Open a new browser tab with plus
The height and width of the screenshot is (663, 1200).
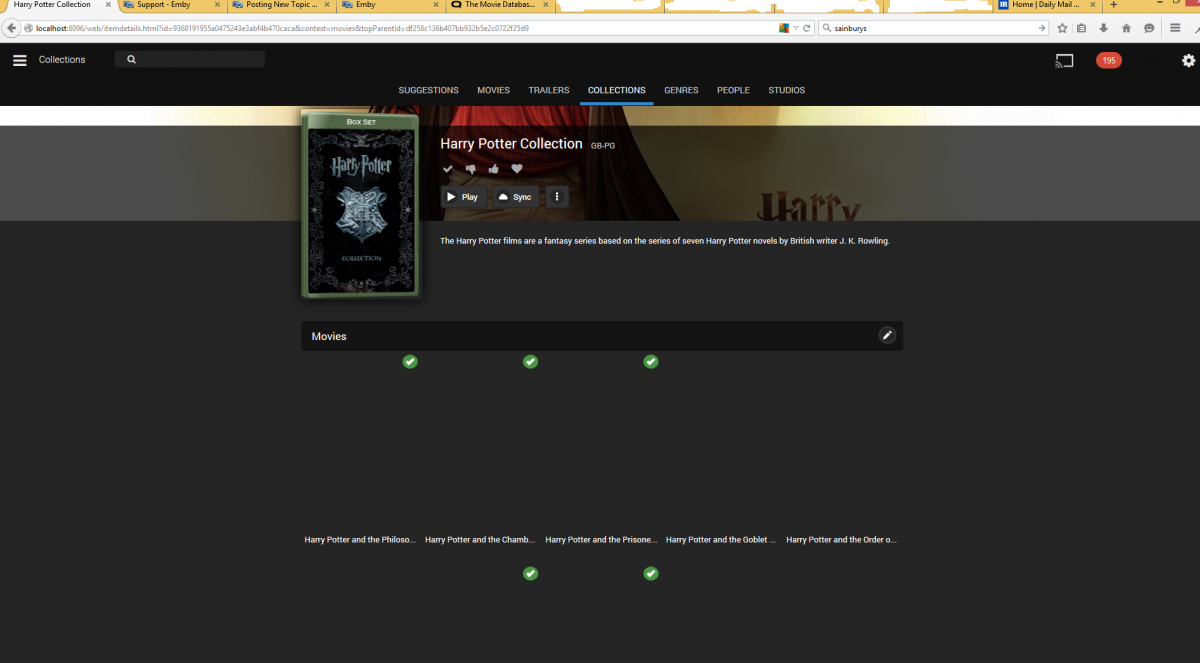[1113, 5]
